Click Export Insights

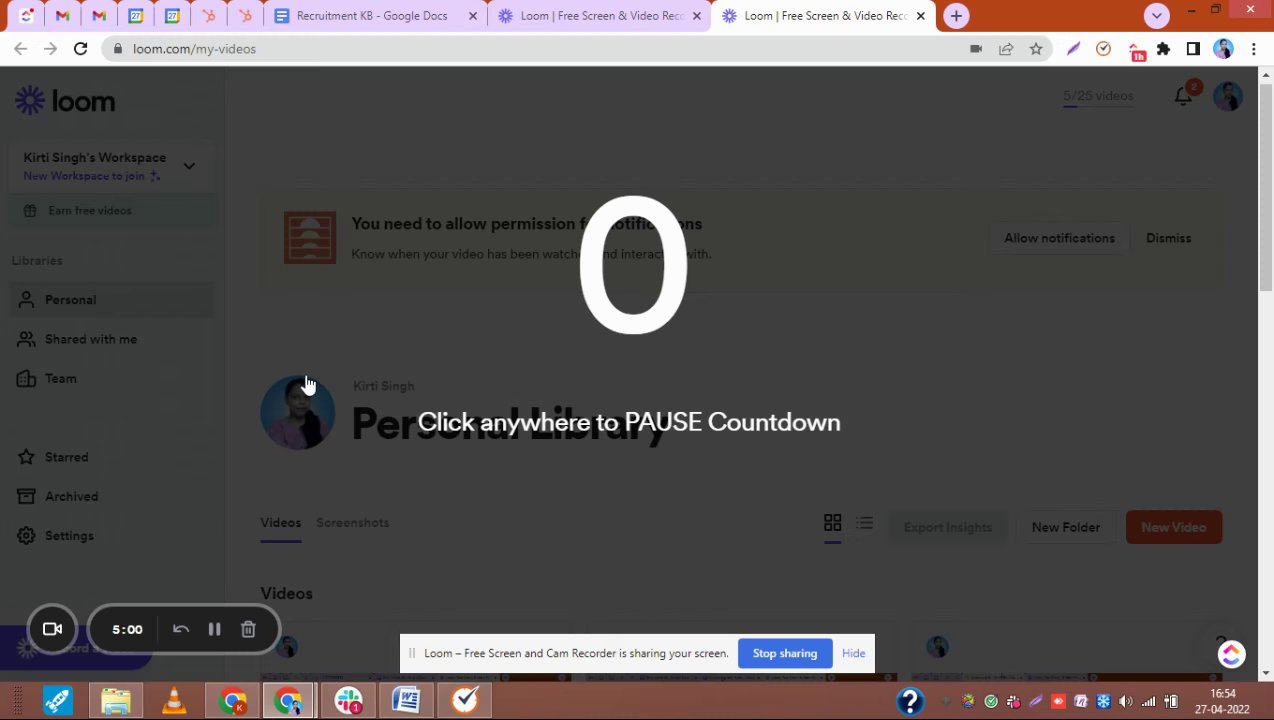[x=947, y=527]
